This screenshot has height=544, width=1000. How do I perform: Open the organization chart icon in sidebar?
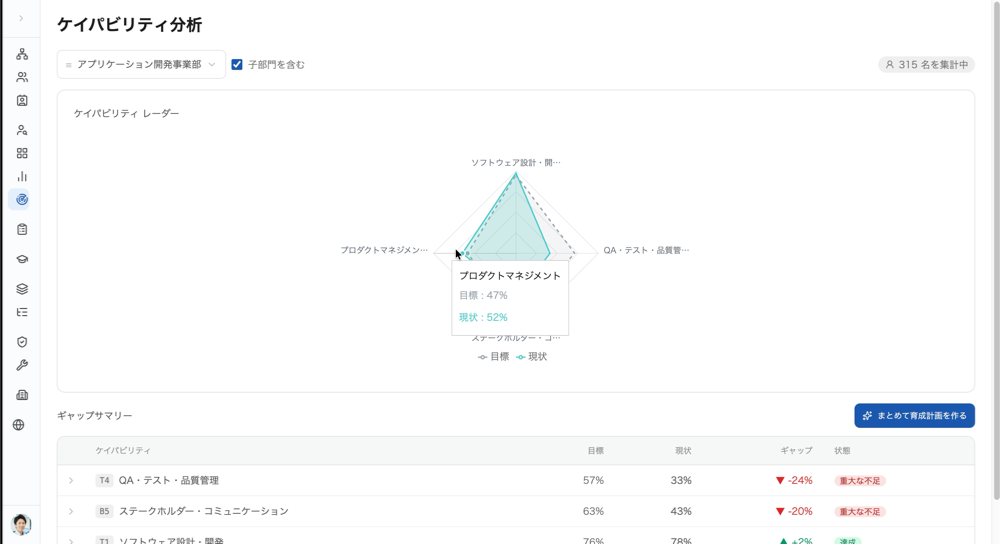pos(22,54)
